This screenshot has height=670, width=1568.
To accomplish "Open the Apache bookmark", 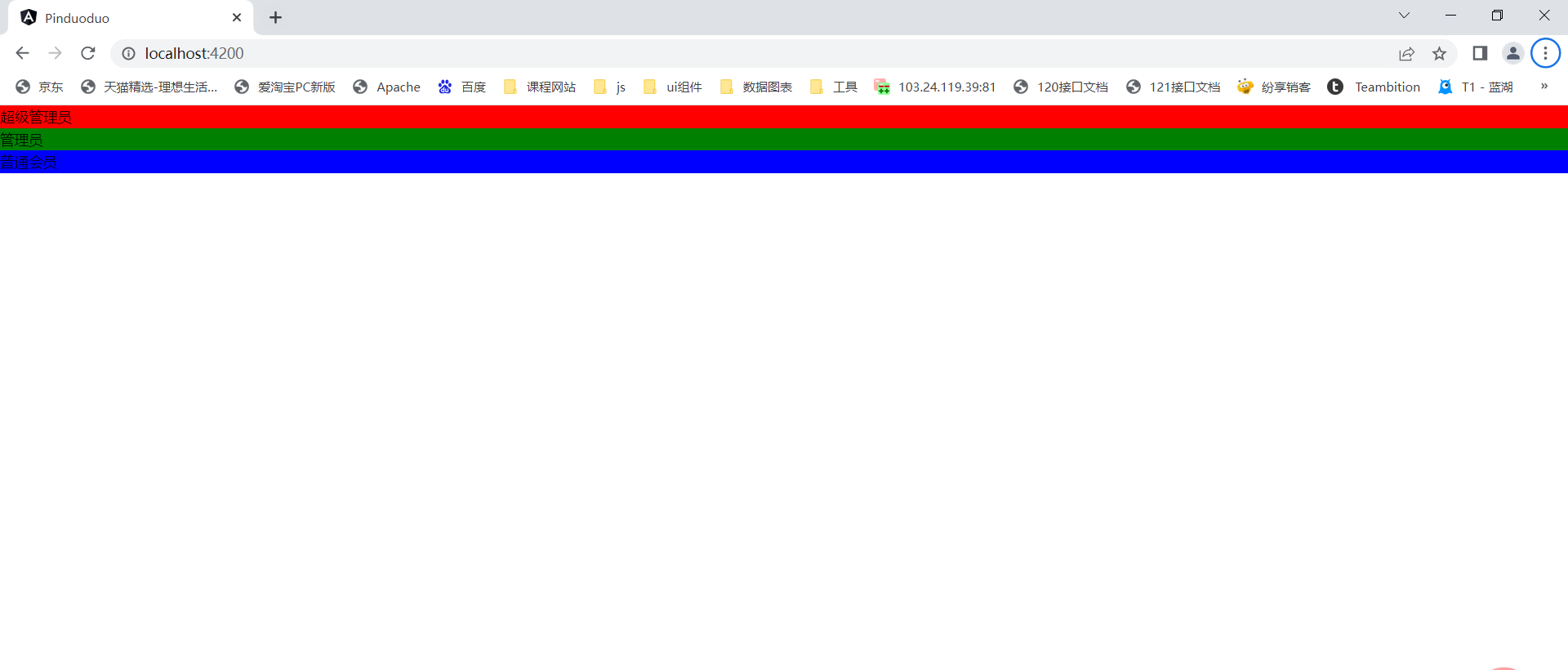I will point(386,87).
